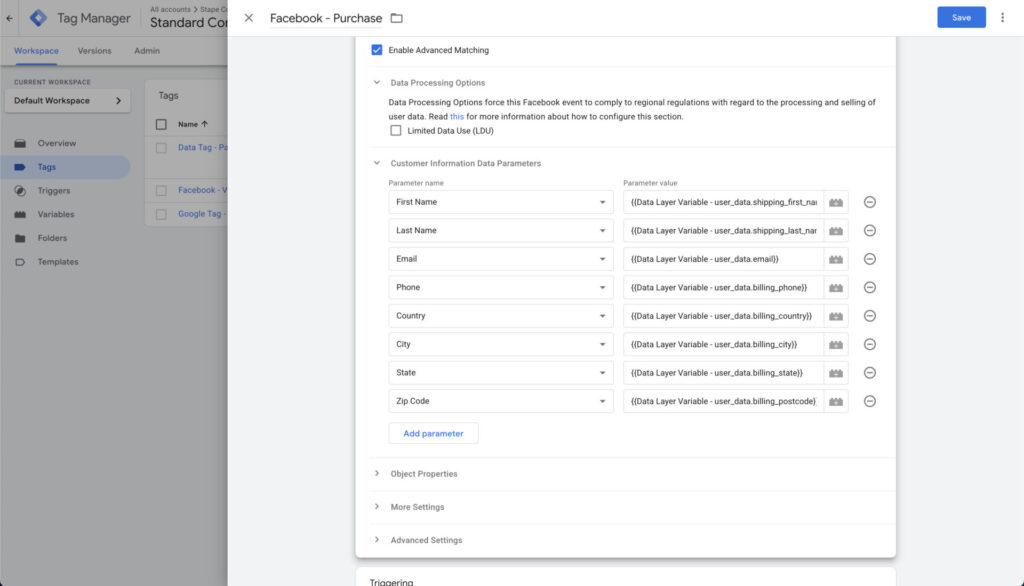Click the Add parameter button

(433, 433)
